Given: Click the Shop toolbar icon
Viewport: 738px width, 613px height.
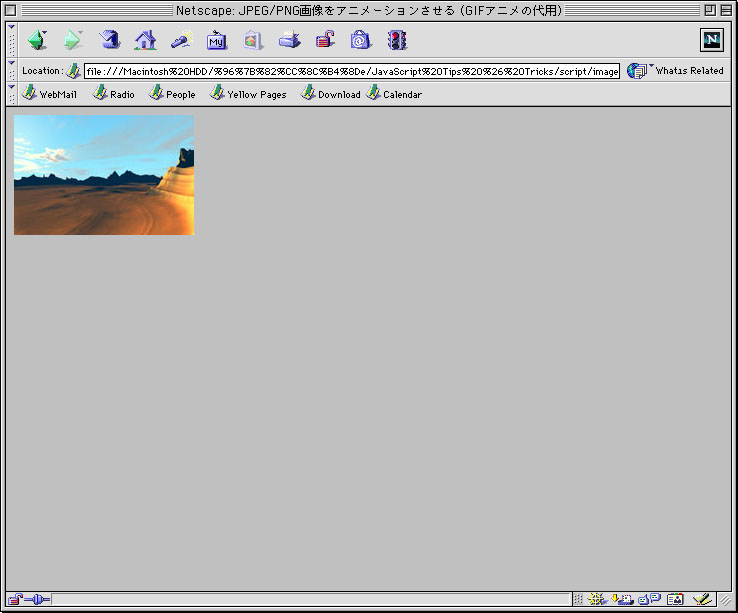Looking at the screenshot, I should pos(361,40).
